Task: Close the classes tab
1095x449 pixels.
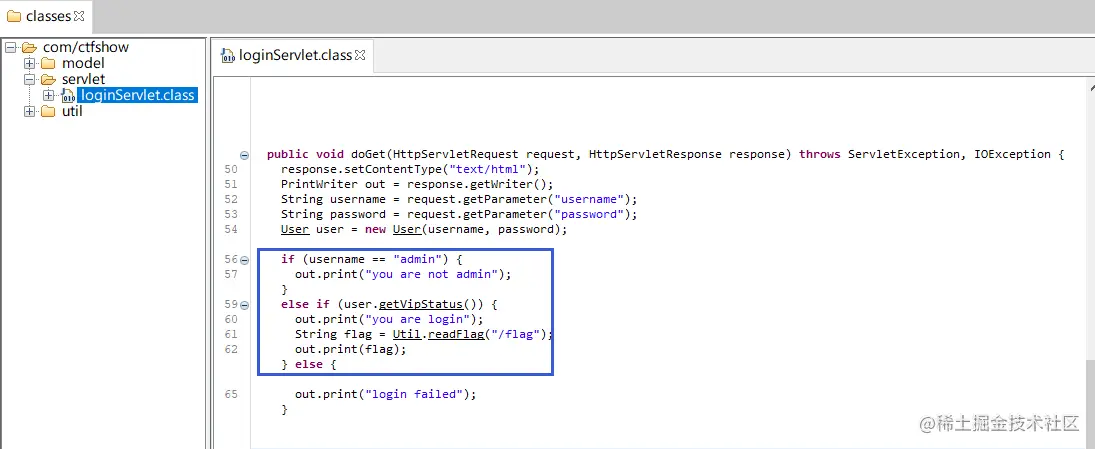Action: [79, 15]
